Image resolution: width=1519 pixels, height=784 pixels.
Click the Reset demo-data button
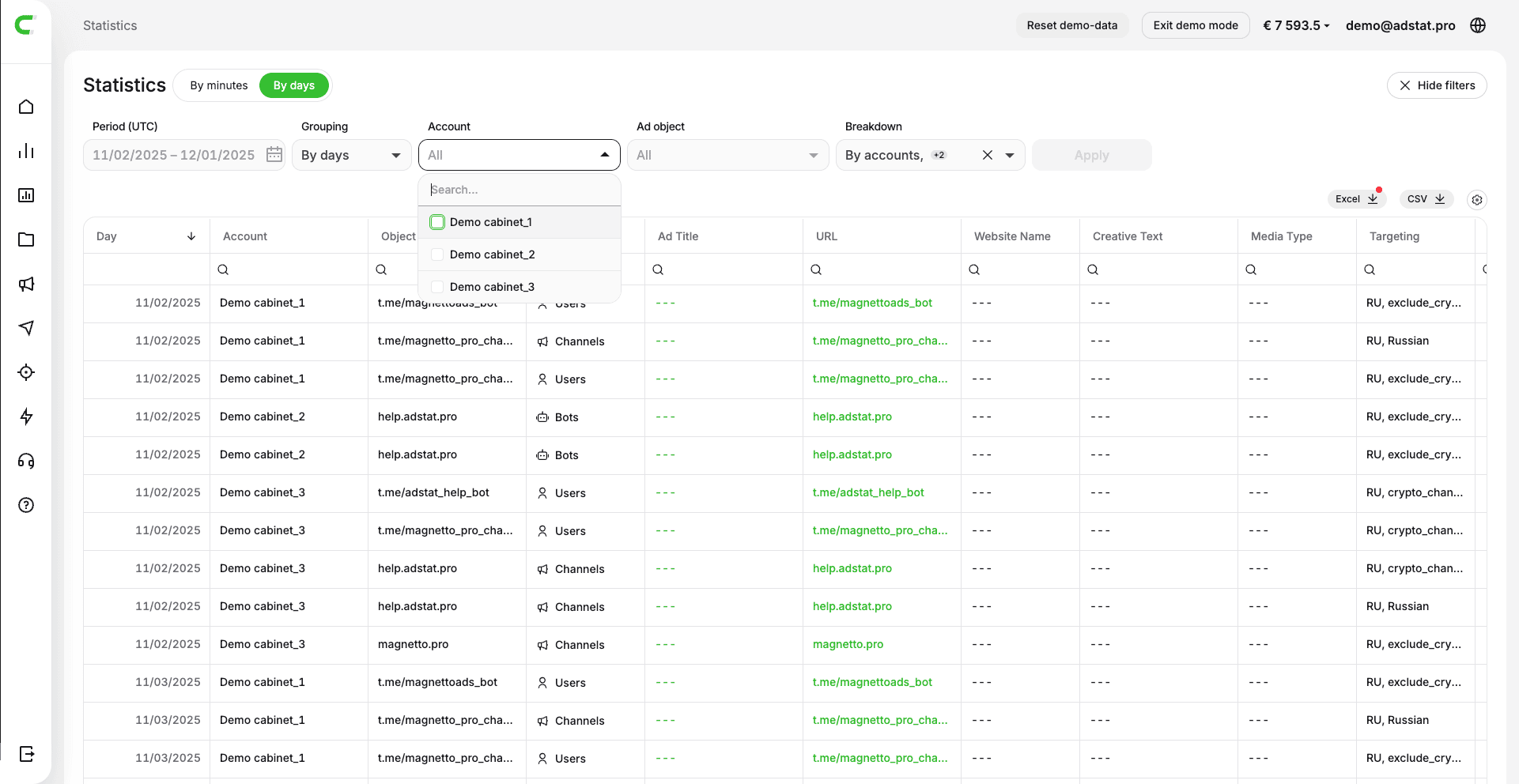coord(1071,25)
